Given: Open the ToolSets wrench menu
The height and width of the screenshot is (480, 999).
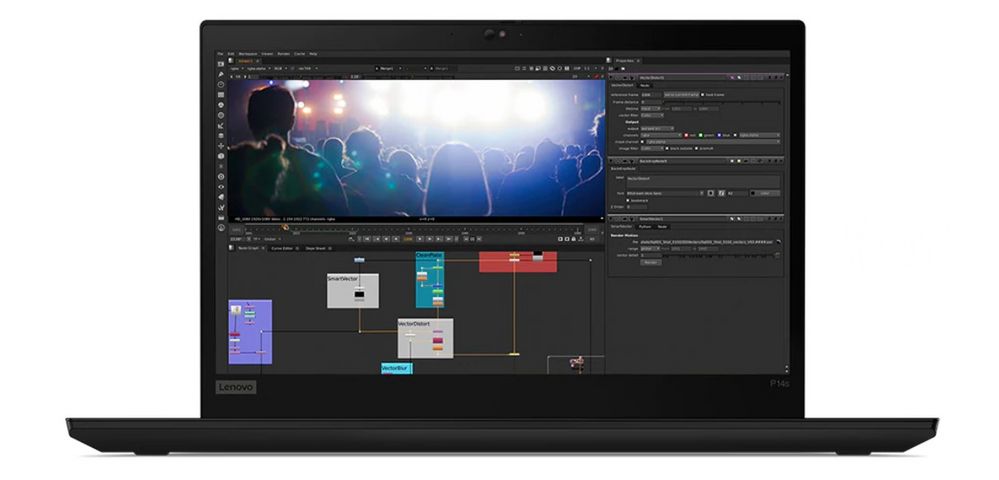Looking at the screenshot, I should point(221,208).
